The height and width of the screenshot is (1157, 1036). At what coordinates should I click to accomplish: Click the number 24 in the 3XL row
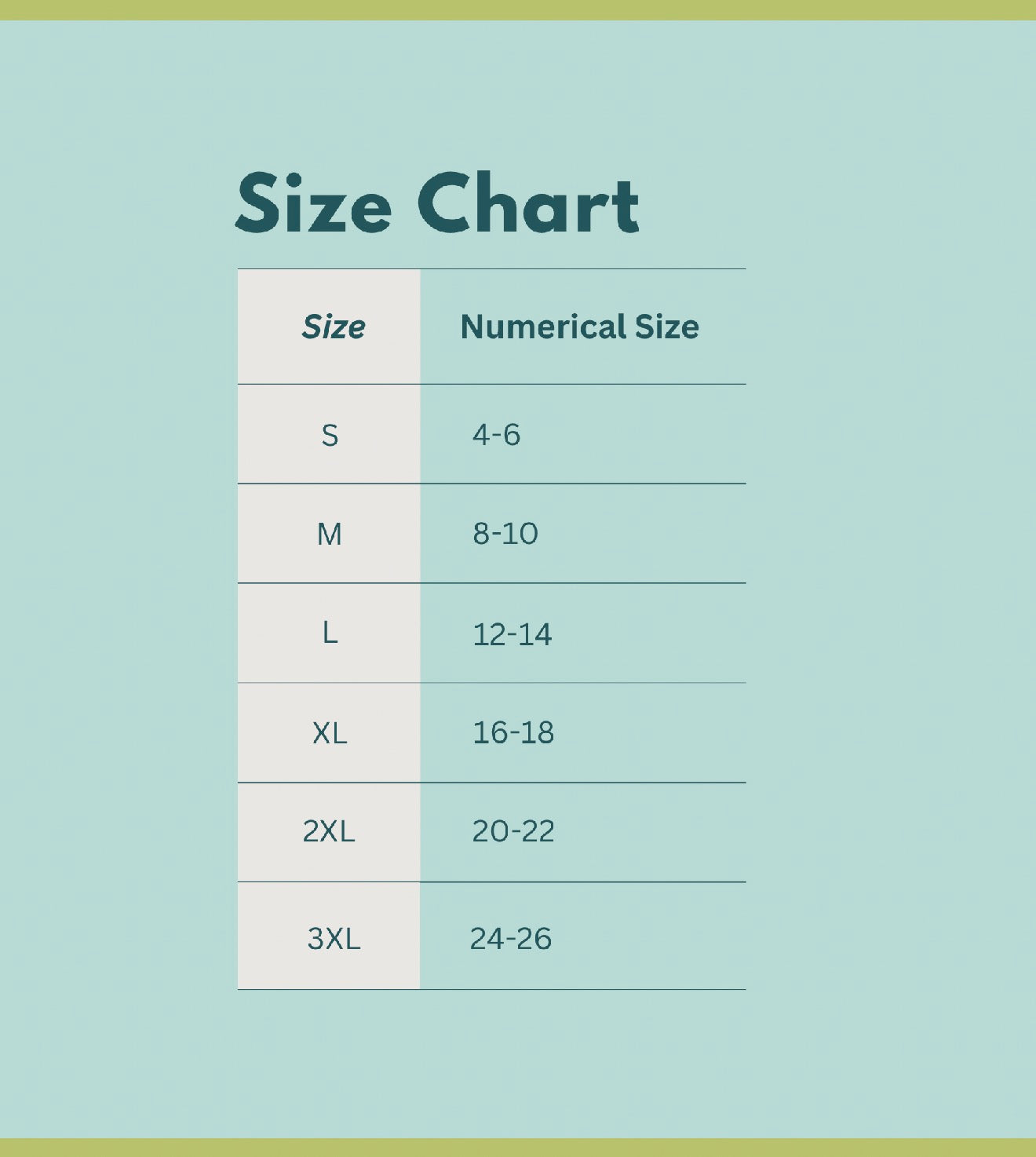pos(486,938)
